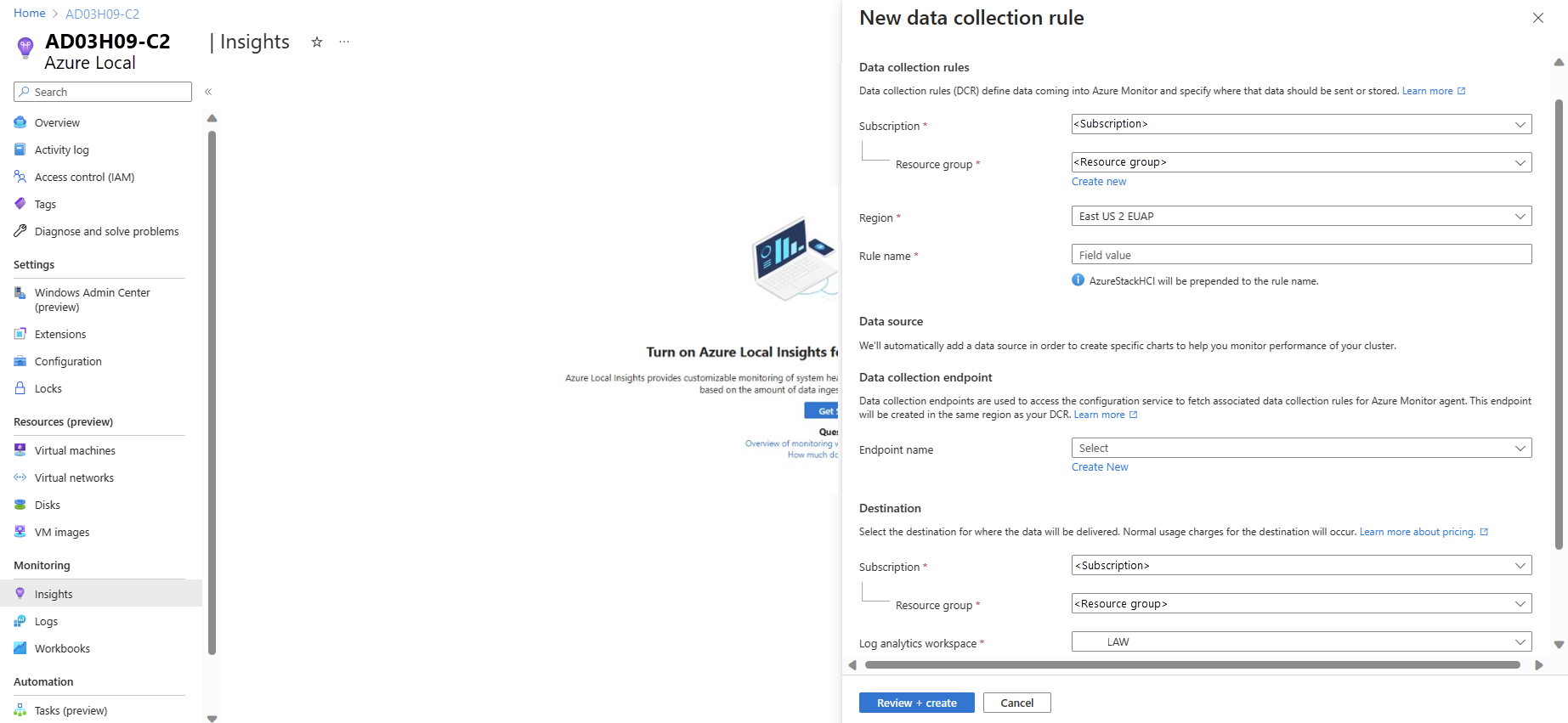Click the Configuration icon

tap(20, 361)
